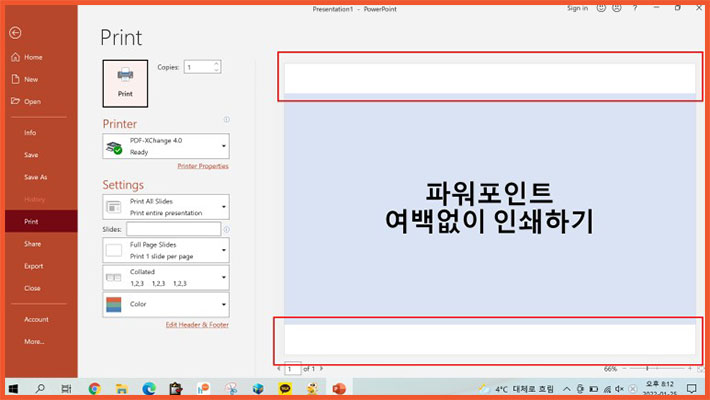Screen dimensions: 710x400
Task: Show hidden system tray icons
Action: pos(566,389)
